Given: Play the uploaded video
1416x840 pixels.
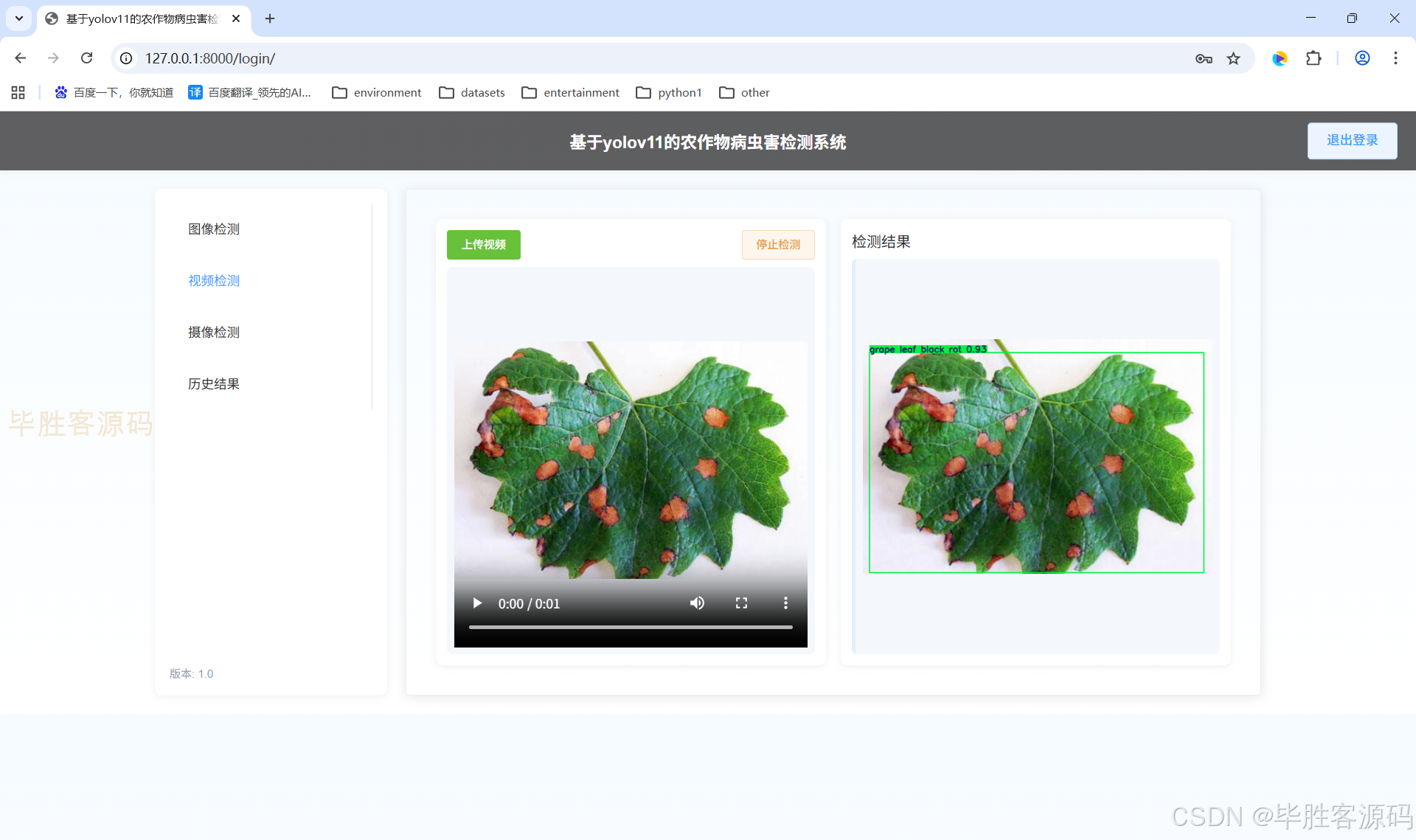Looking at the screenshot, I should click(477, 603).
